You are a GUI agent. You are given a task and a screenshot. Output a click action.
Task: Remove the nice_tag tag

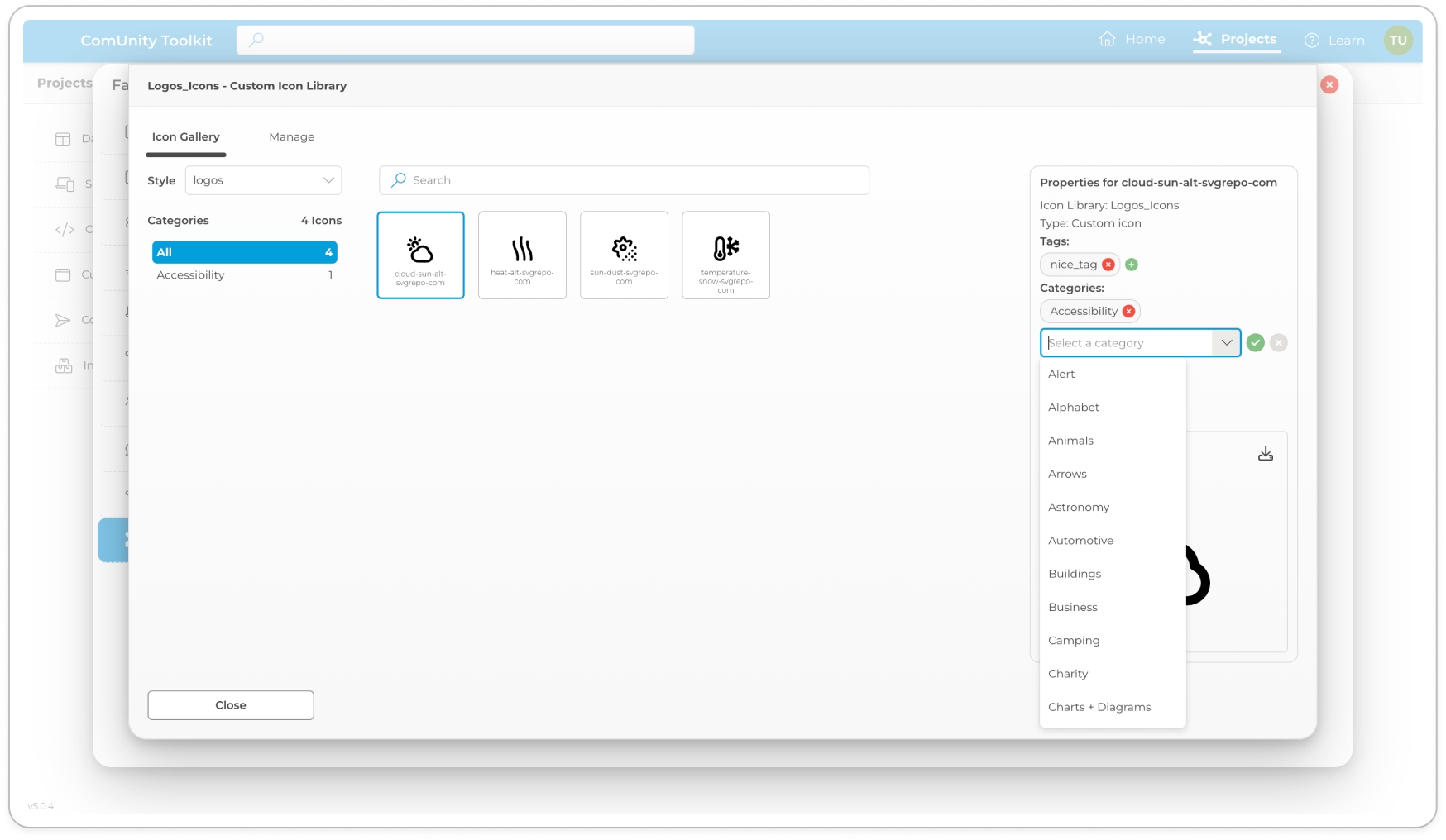point(1108,265)
